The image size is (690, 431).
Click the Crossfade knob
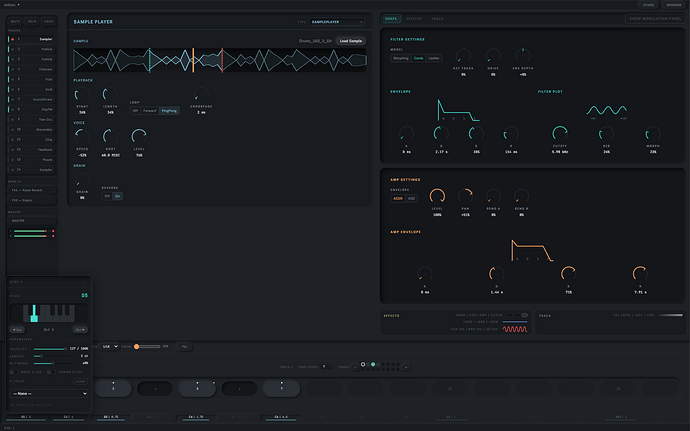pos(201,94)
